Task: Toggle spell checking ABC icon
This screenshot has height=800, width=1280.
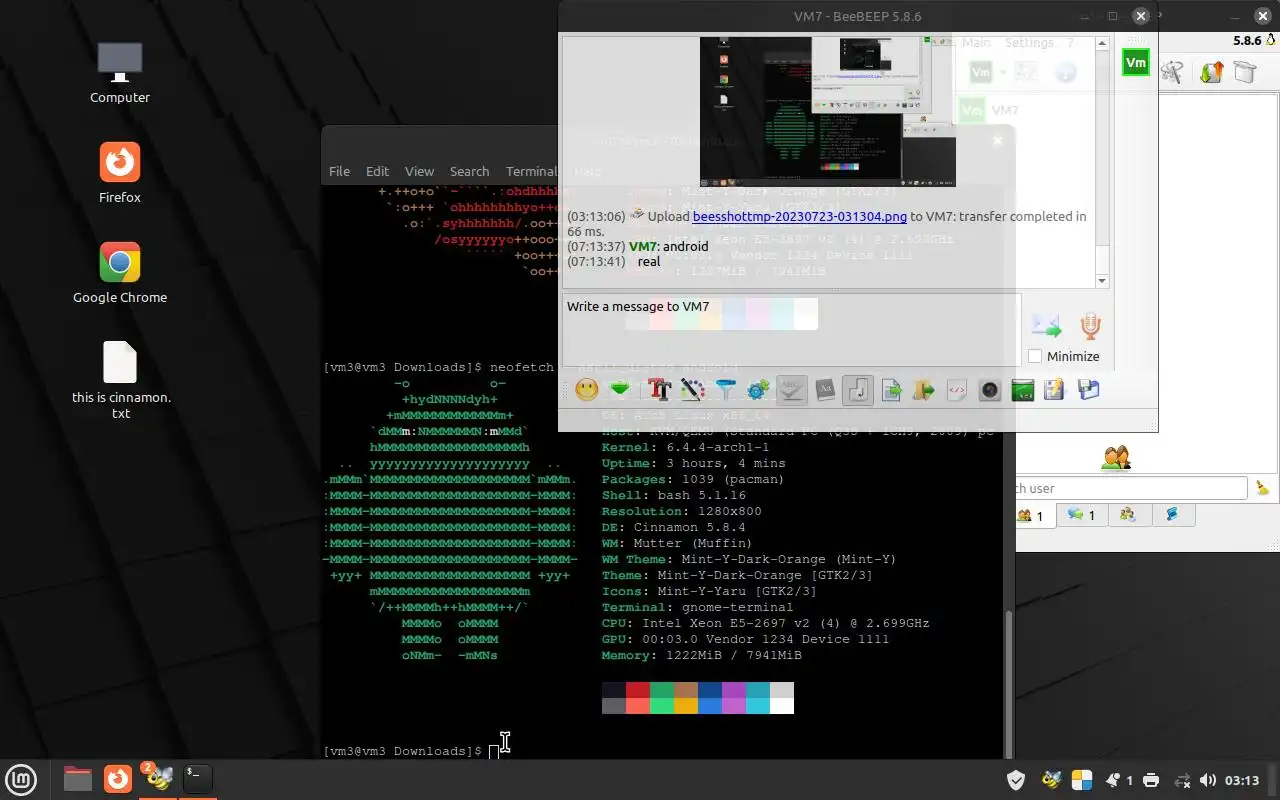Action: tap(792, 390)
